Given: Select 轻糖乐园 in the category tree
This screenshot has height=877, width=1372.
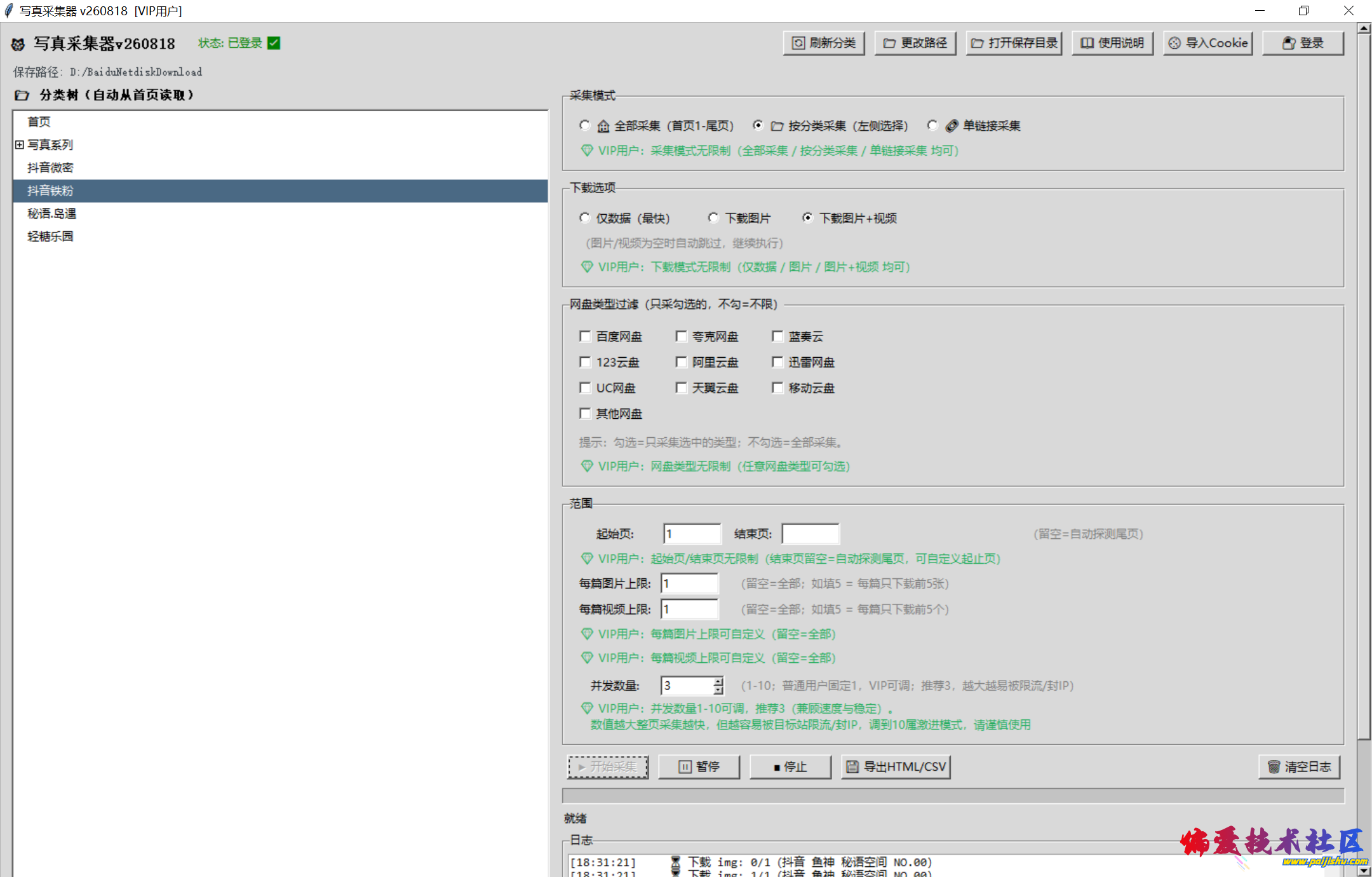Looking at the screenshot, I should pos(50,236).
